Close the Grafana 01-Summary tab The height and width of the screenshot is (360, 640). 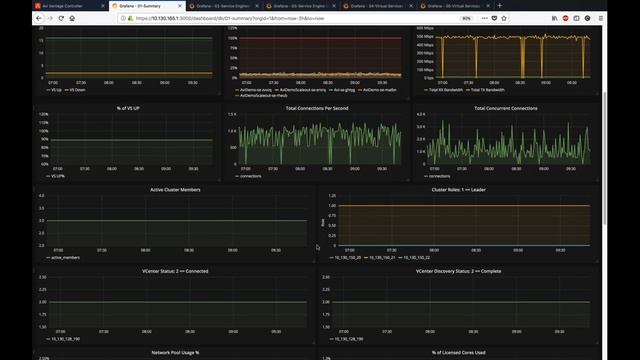(180, 6)
